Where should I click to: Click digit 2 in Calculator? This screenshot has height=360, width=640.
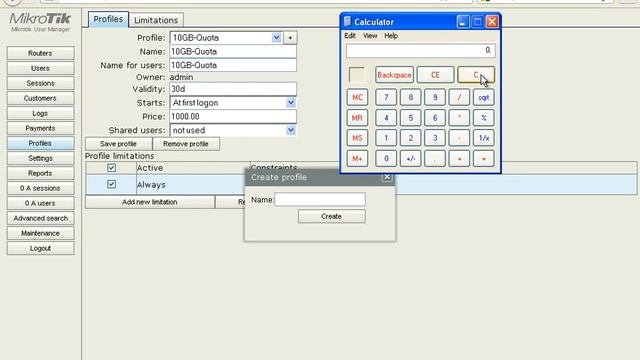[411, 138]
